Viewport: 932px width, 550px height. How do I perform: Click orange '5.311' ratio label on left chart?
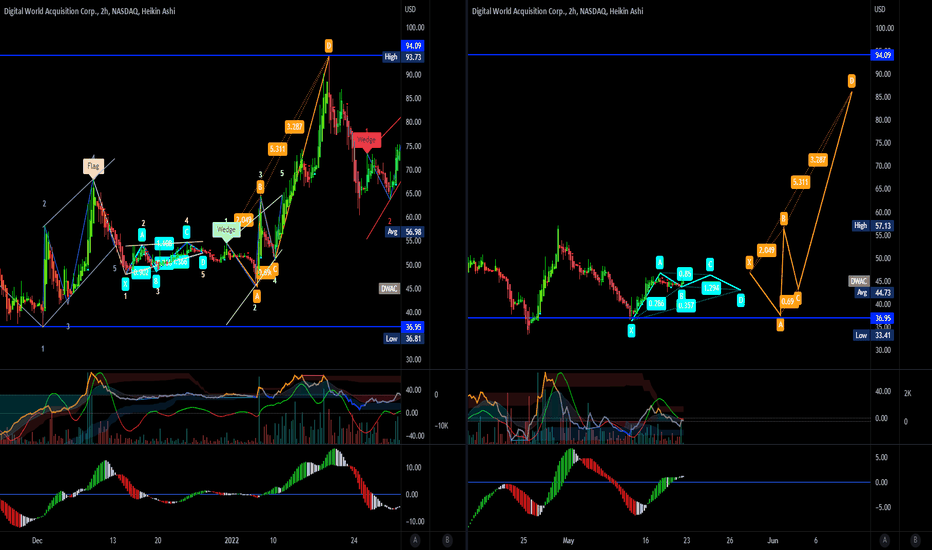[277, 149]
